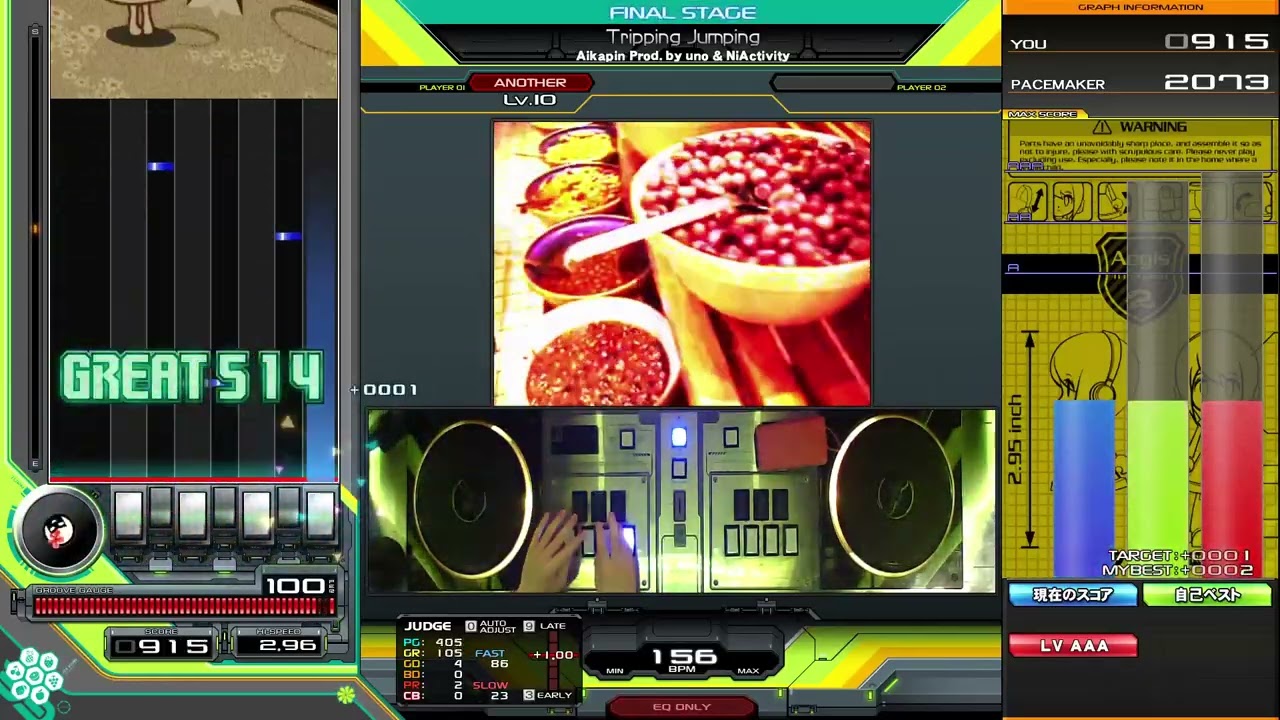Click the blue current score graph bar
1280x720 pixels.
tap(1083, 488)
